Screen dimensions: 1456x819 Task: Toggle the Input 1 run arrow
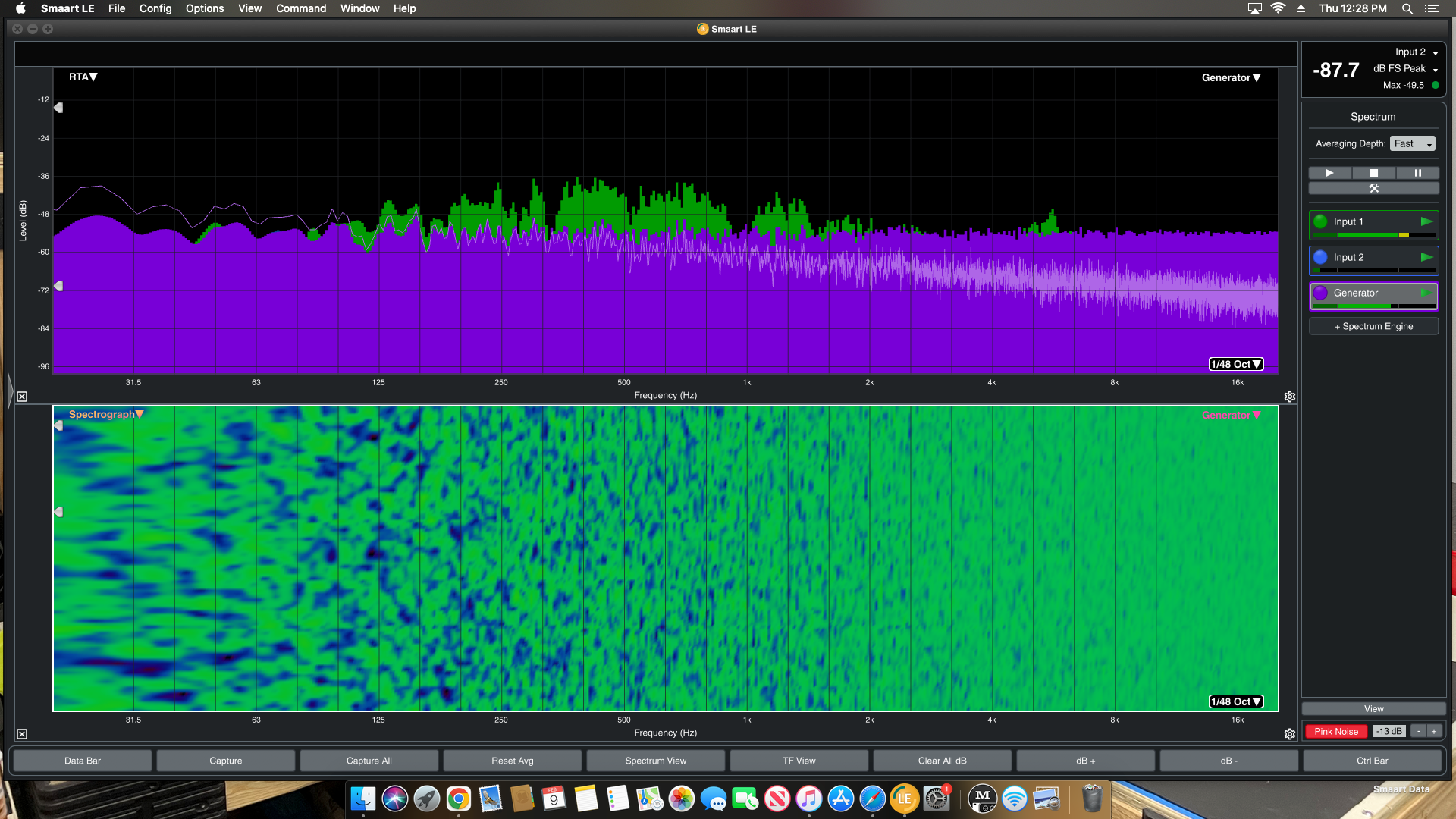[x=1426, y=221]
